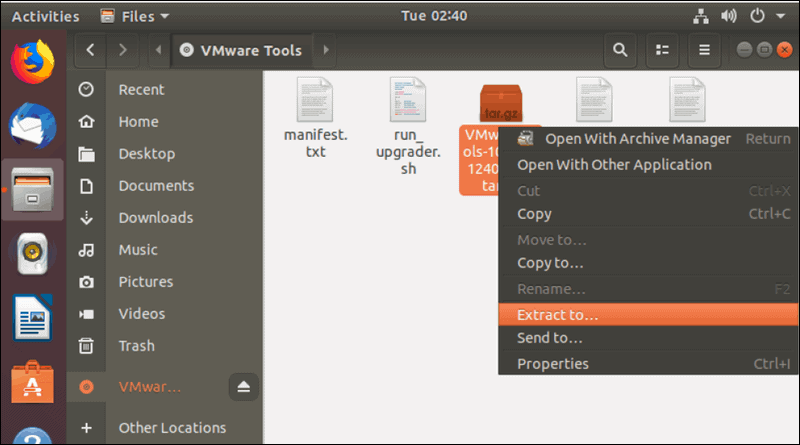Click the volume icon in the top bar
Viewport: 800px width, 445px height.
pos(729,16)
